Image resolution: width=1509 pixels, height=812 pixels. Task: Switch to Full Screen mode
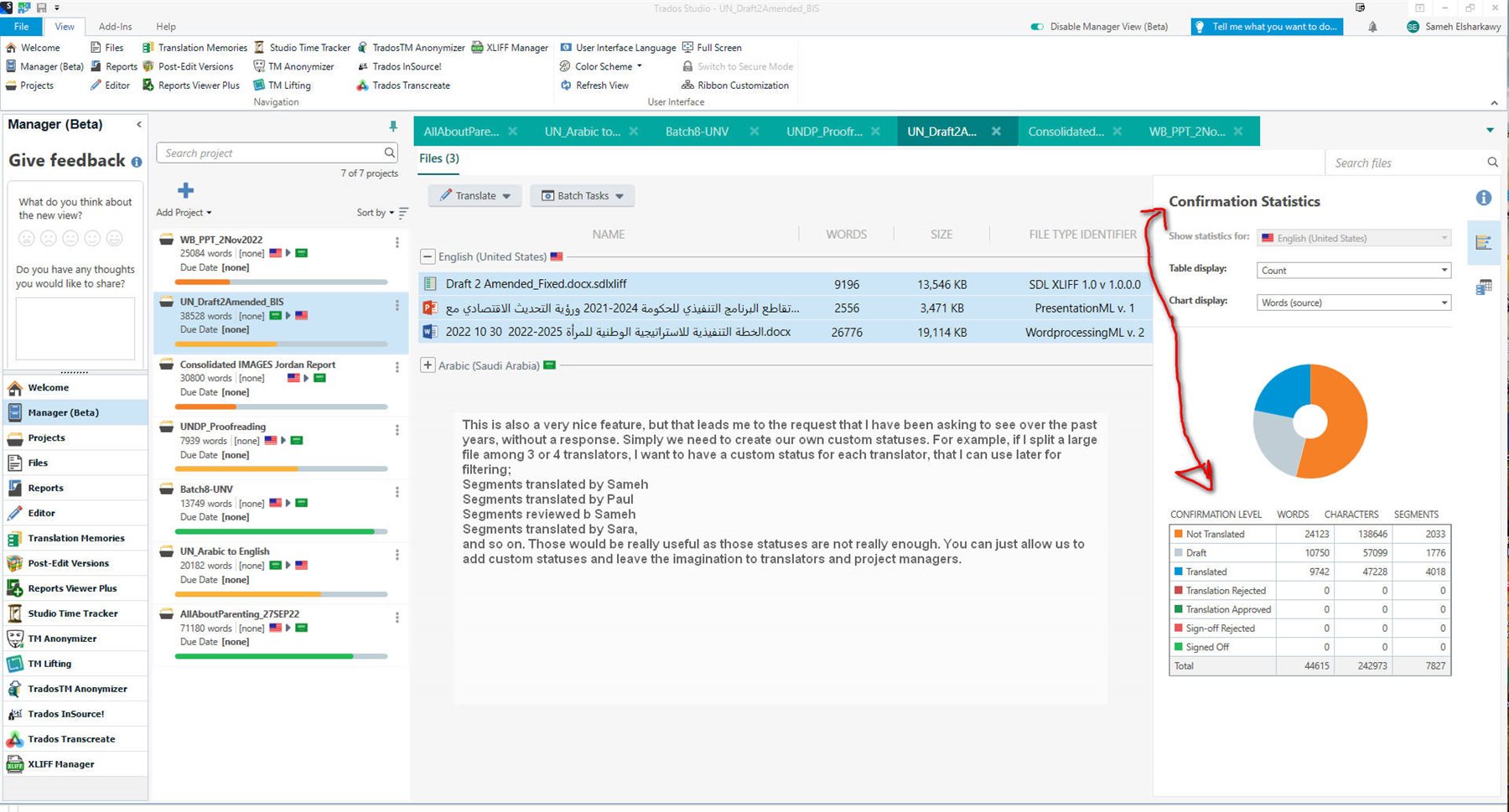(712, 48)
